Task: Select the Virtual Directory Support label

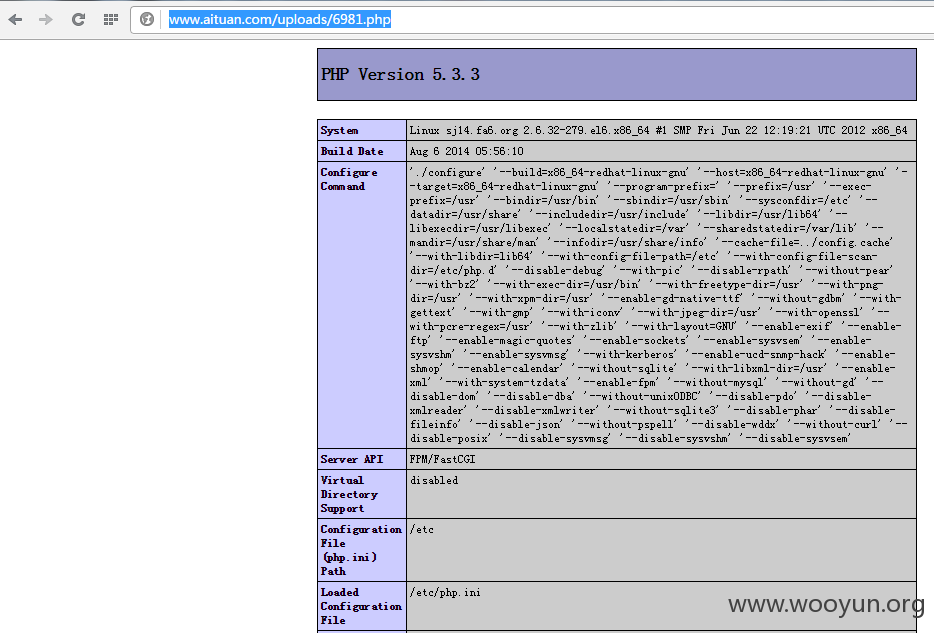Action: tap(349, 494)
